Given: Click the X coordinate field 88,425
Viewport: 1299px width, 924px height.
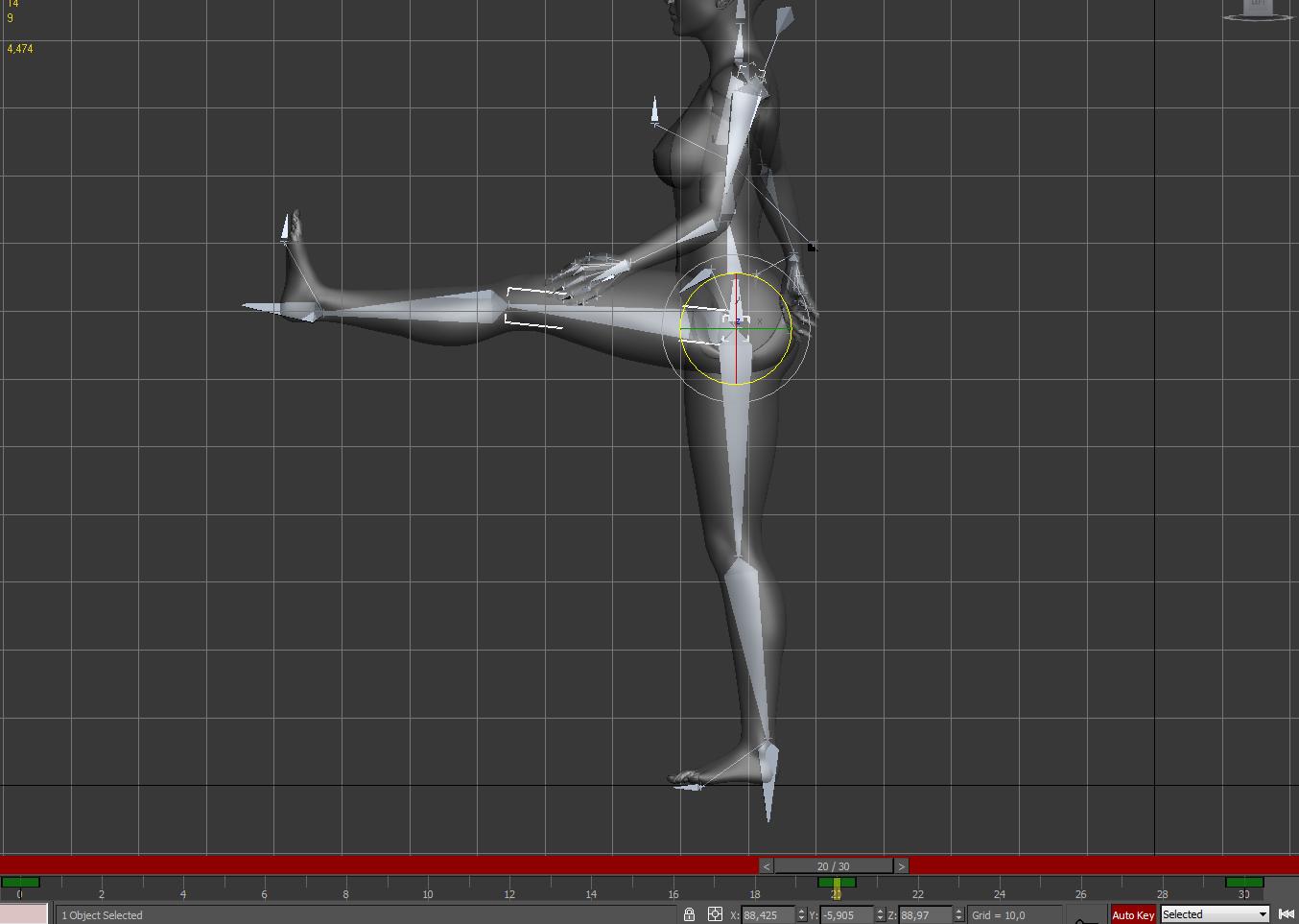Looking at the screenshot, I should point(767,914).
